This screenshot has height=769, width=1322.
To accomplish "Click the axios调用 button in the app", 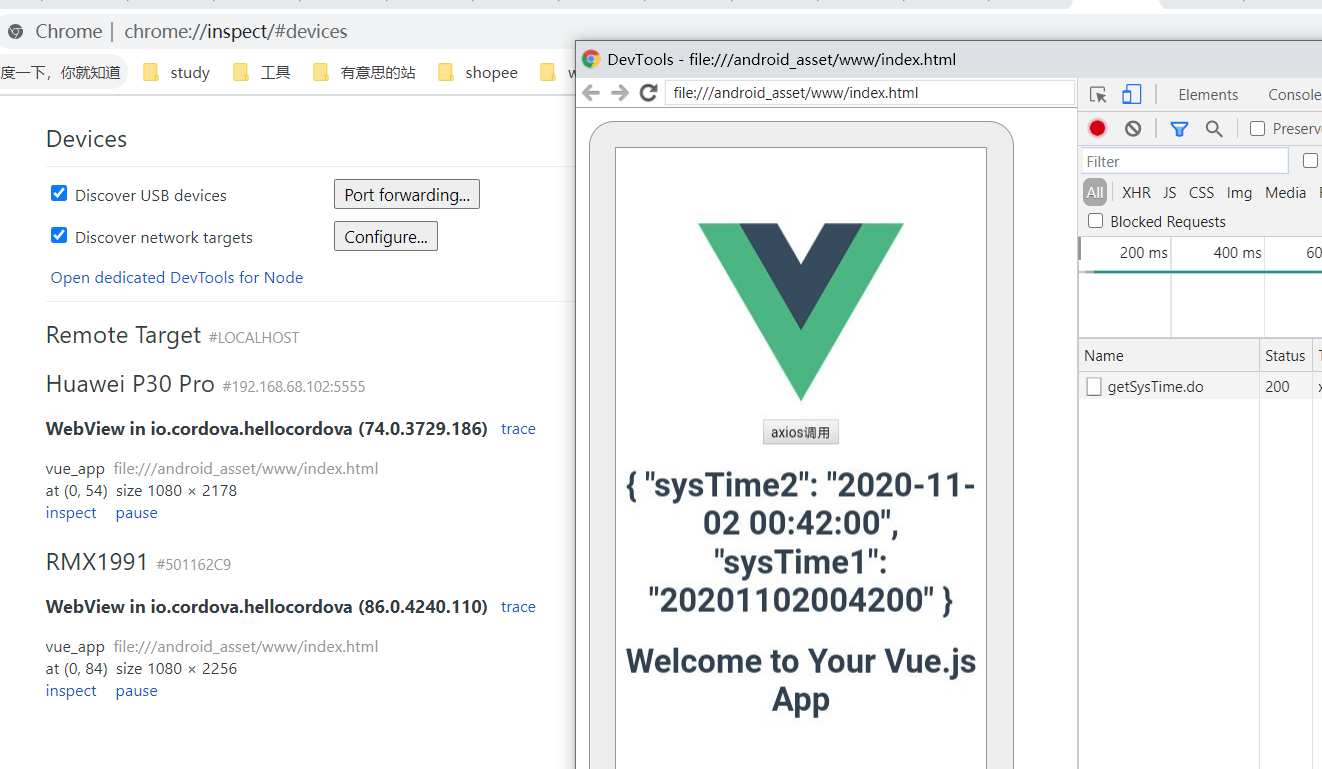I will click(801, 432).
